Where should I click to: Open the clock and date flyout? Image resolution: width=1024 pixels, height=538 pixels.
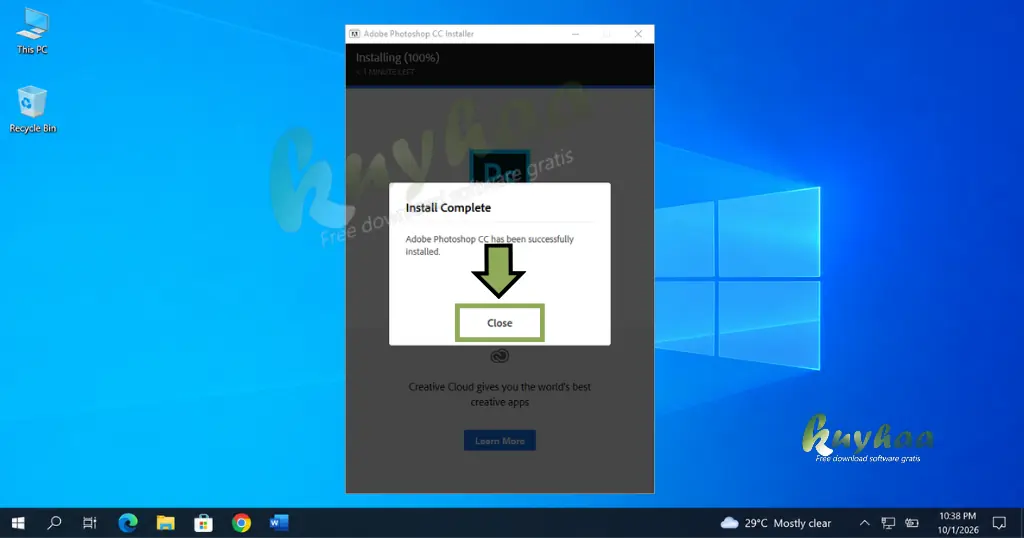coord(958,523)
